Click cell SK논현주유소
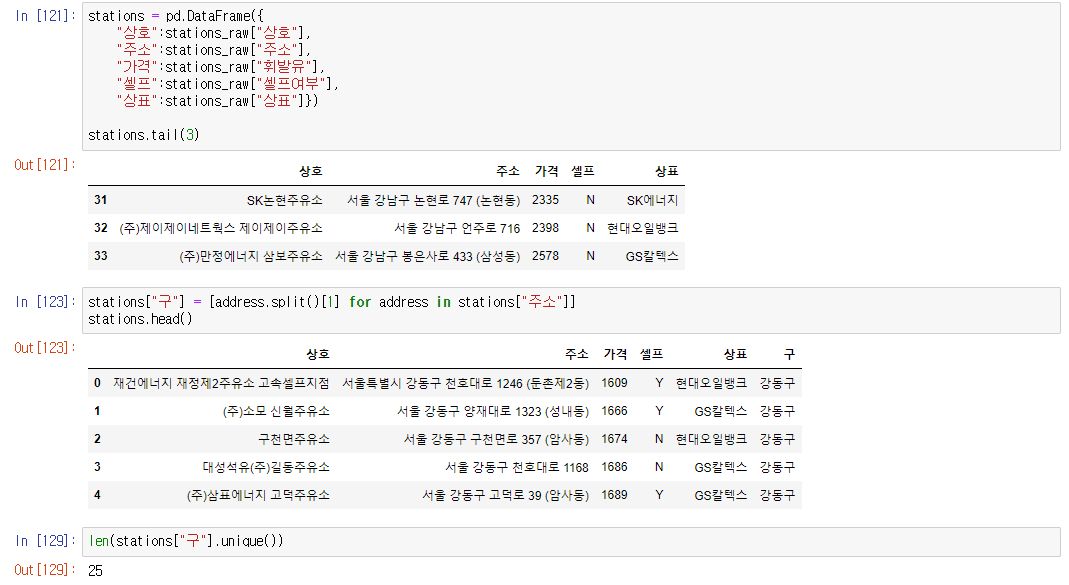The image size is (1069, 585). [284, 200]
